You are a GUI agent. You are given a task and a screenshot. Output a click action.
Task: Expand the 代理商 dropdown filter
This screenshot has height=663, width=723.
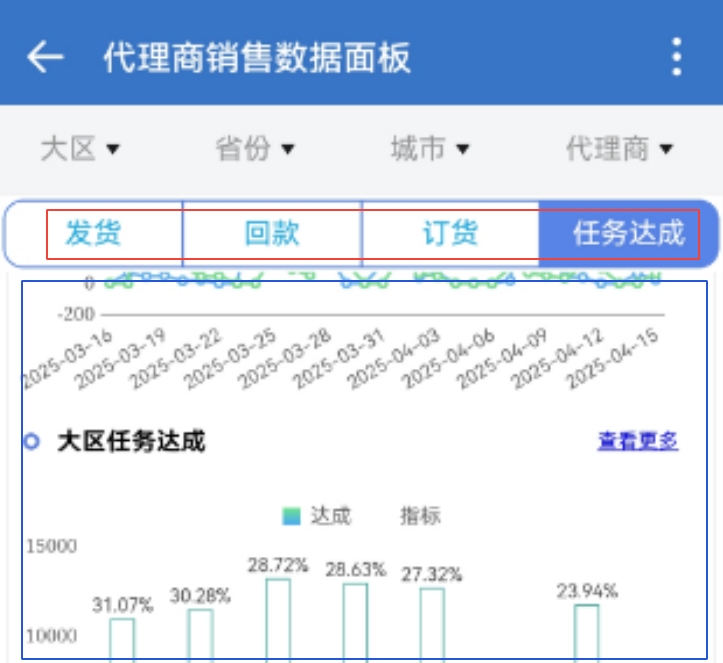point(619,148)
